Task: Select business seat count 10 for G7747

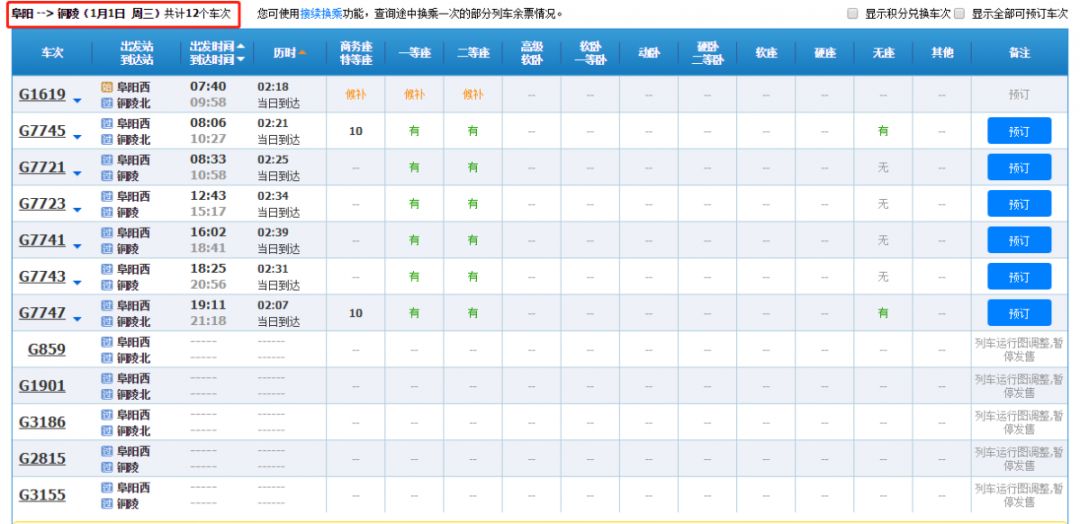Action: click(355, 313)
